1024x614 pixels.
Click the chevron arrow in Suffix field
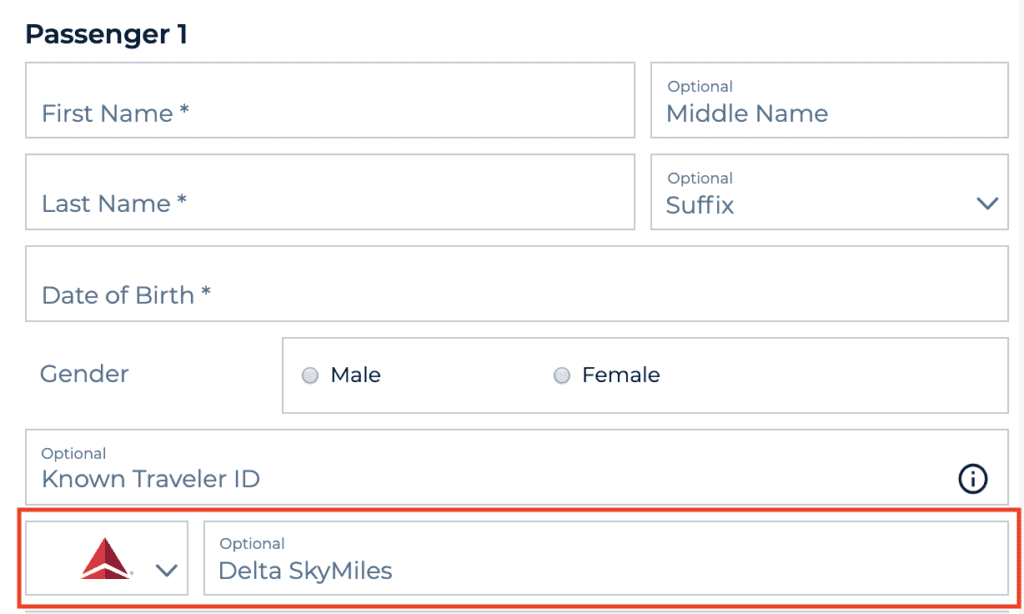[987, 204]
